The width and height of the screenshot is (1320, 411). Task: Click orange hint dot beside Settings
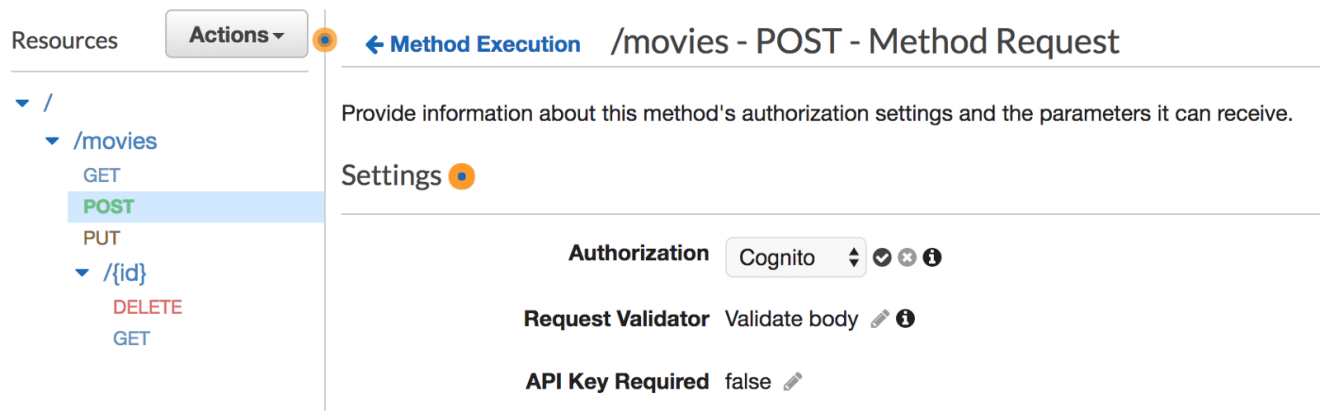[x=462, y=177]
